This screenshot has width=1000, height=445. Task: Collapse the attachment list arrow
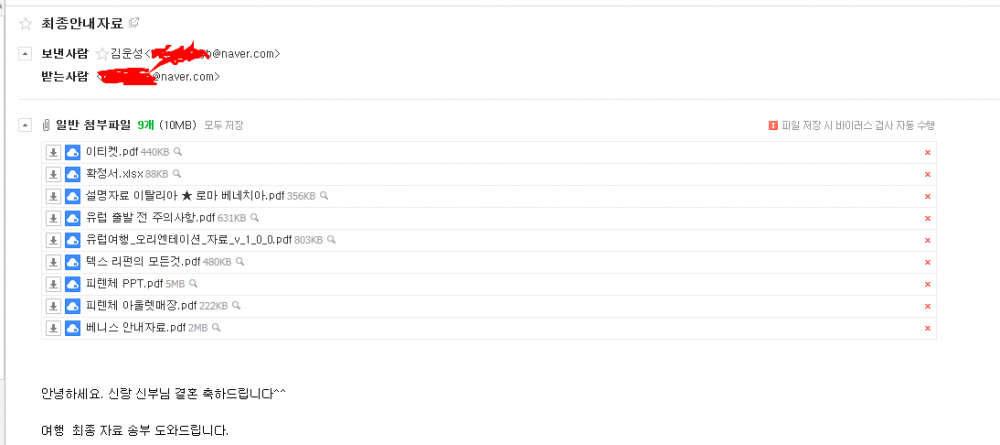(24, 125)
